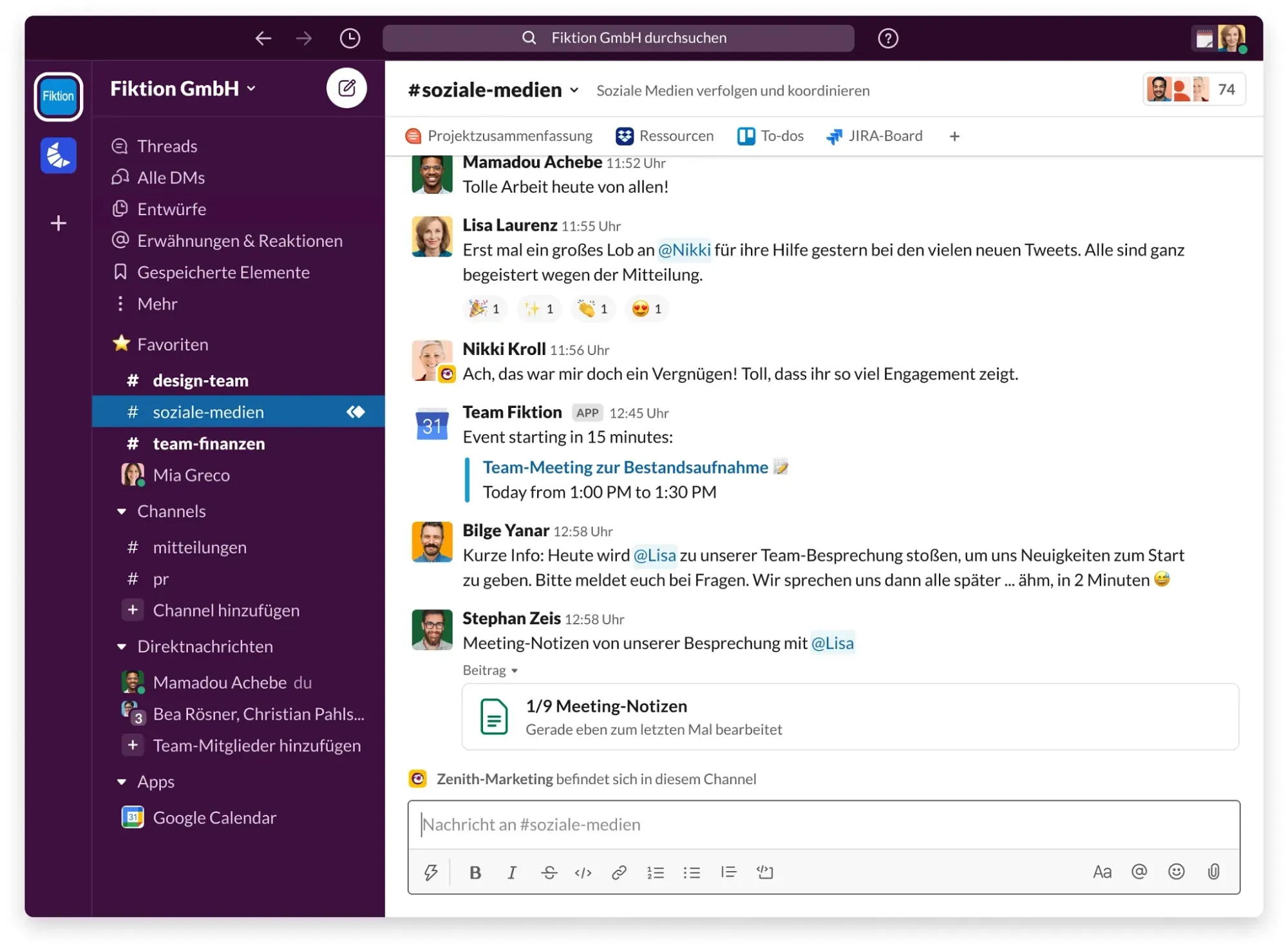This screenshot has height=951, width=1288.
Task: Open the emoji picker in message composer
Action: [1176, 872]
